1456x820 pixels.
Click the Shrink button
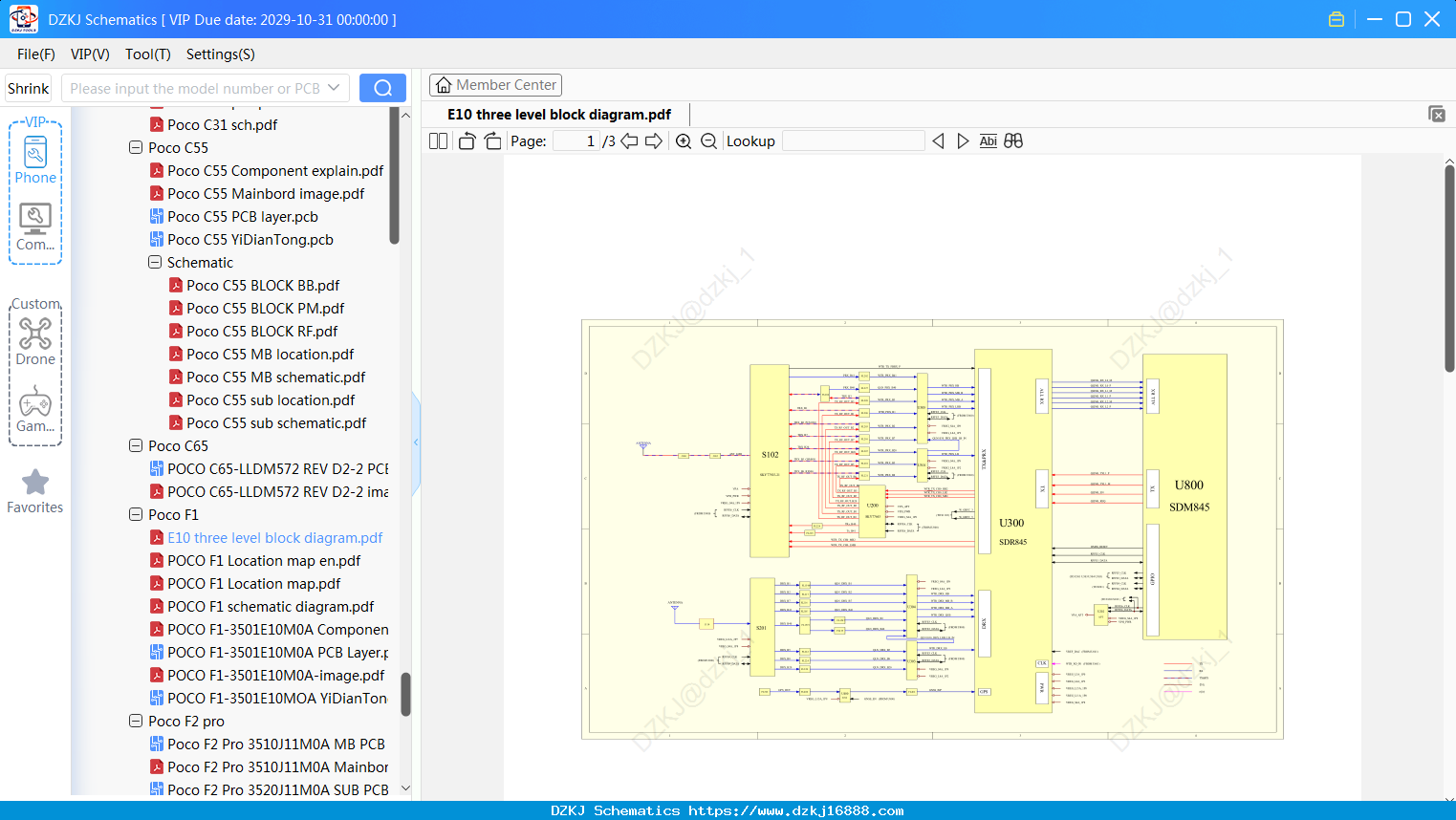coord(28,88)
